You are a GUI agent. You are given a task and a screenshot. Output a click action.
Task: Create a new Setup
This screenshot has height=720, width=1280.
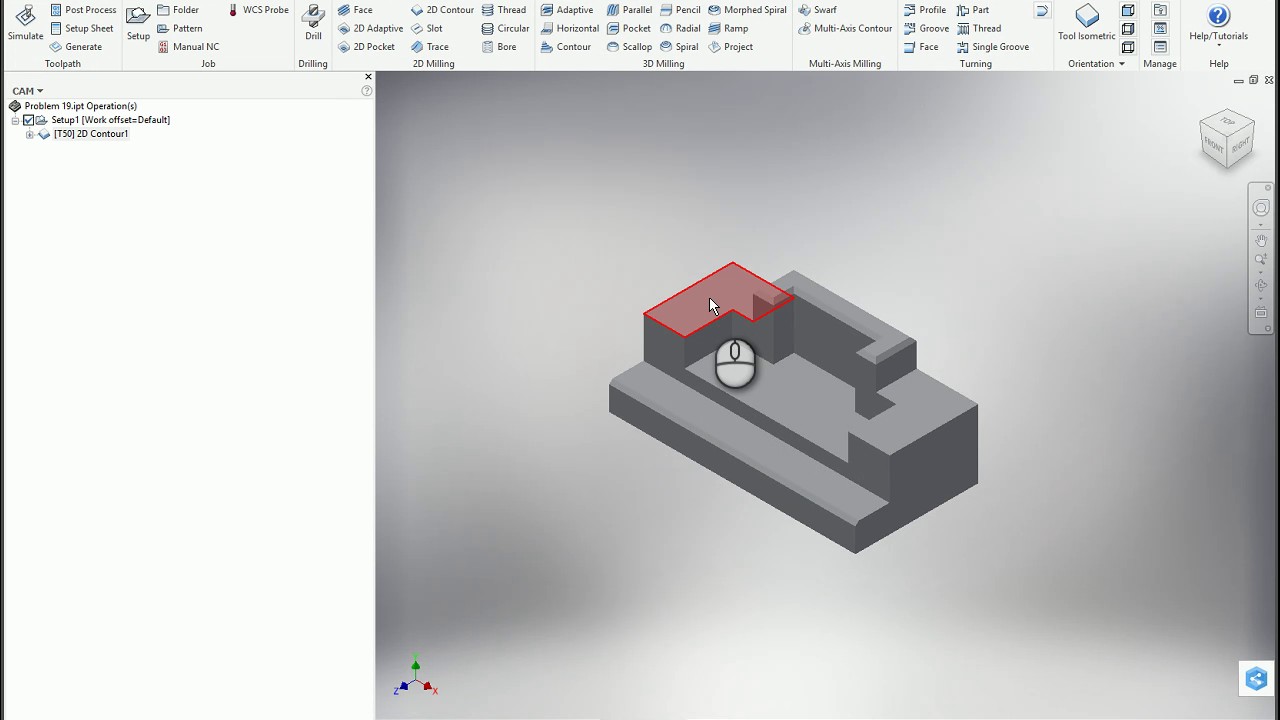click(138, 23)
